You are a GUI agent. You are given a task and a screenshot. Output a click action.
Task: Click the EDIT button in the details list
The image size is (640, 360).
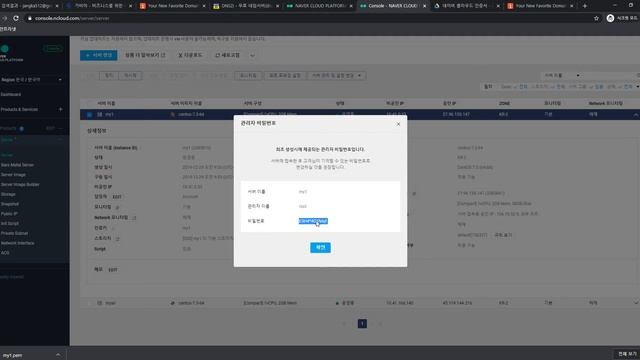pyautogui.click(x=117, y=197)
